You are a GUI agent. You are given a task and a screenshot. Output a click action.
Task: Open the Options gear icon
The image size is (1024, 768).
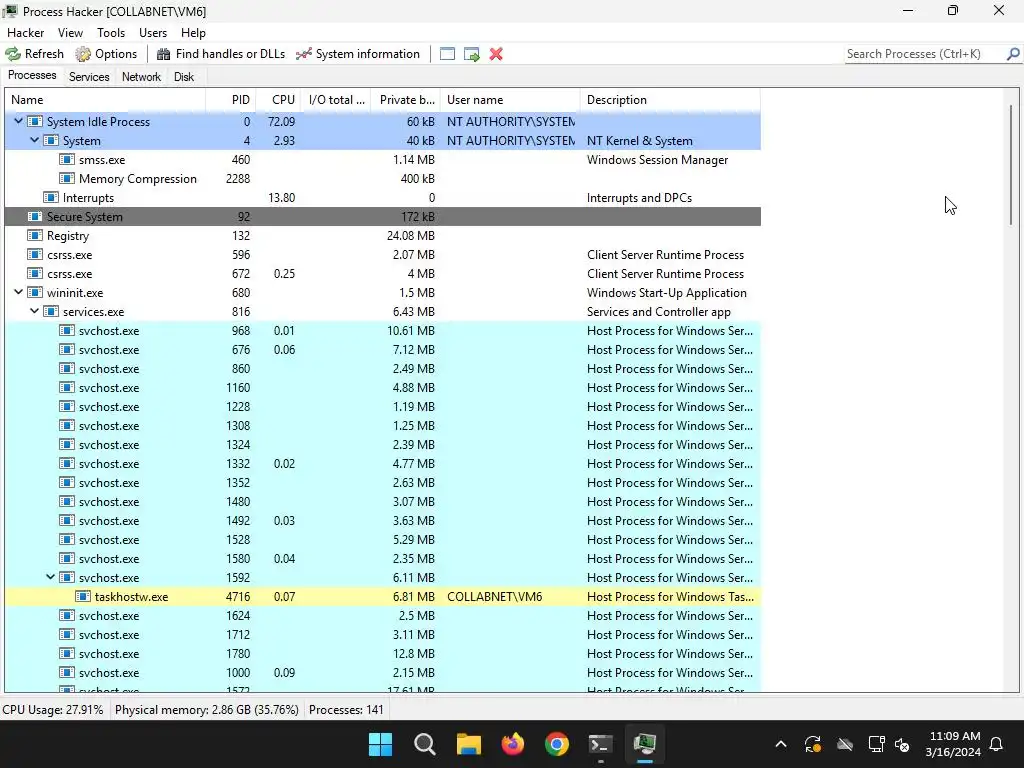point(83,54)
